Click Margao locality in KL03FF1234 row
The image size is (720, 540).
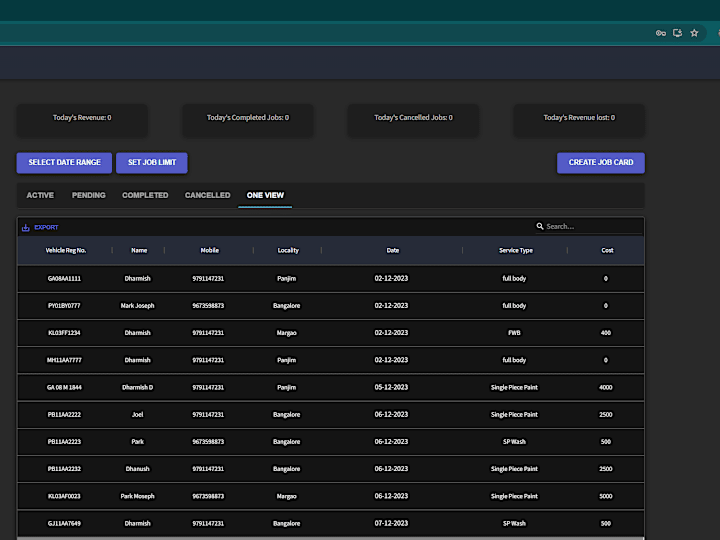click(x=287, y=333)
